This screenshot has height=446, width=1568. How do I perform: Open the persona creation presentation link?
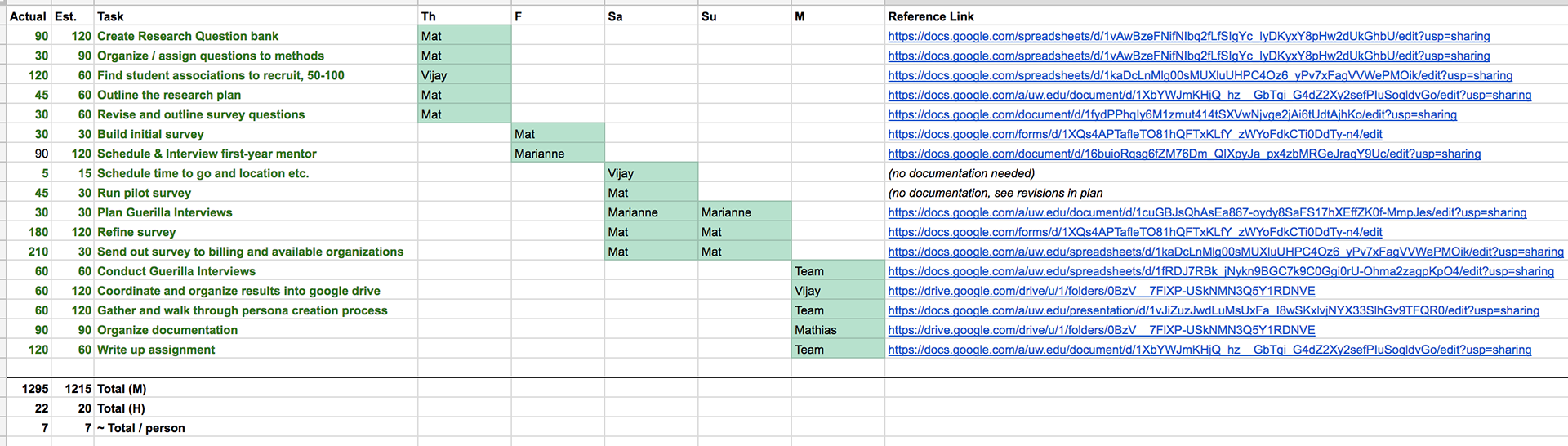[1213, 310]
